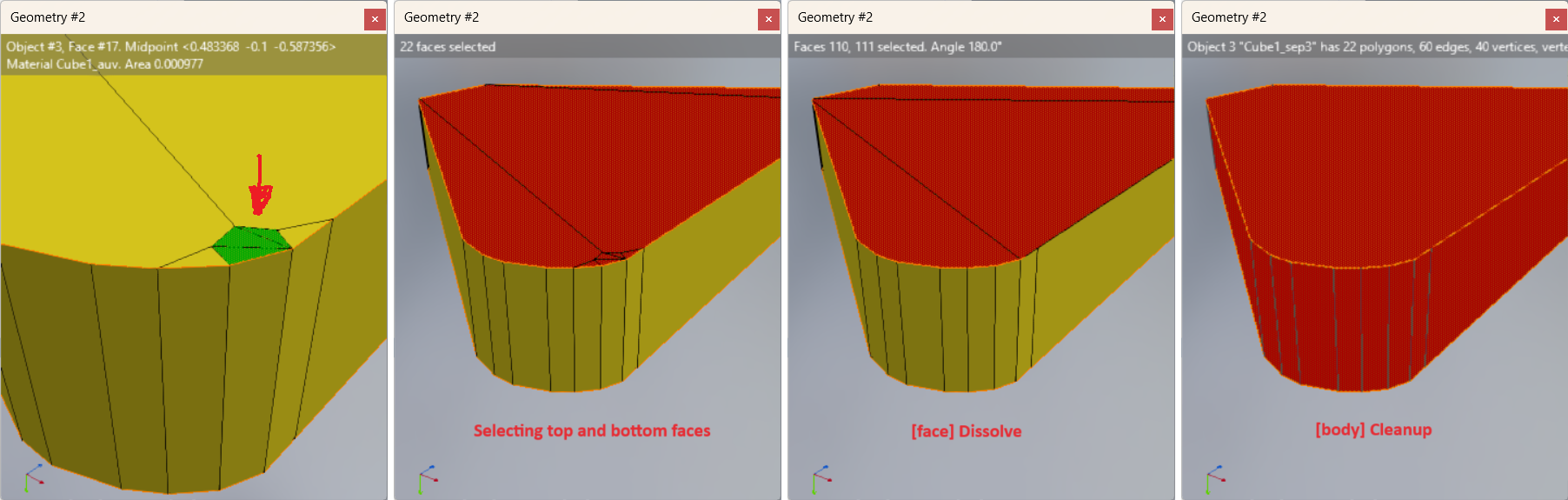The width and height of the screenshot is (1568, 500).
Task: Click the "Faces 110, 111 selected. Angle 180.0°" text
Action: 898,47
